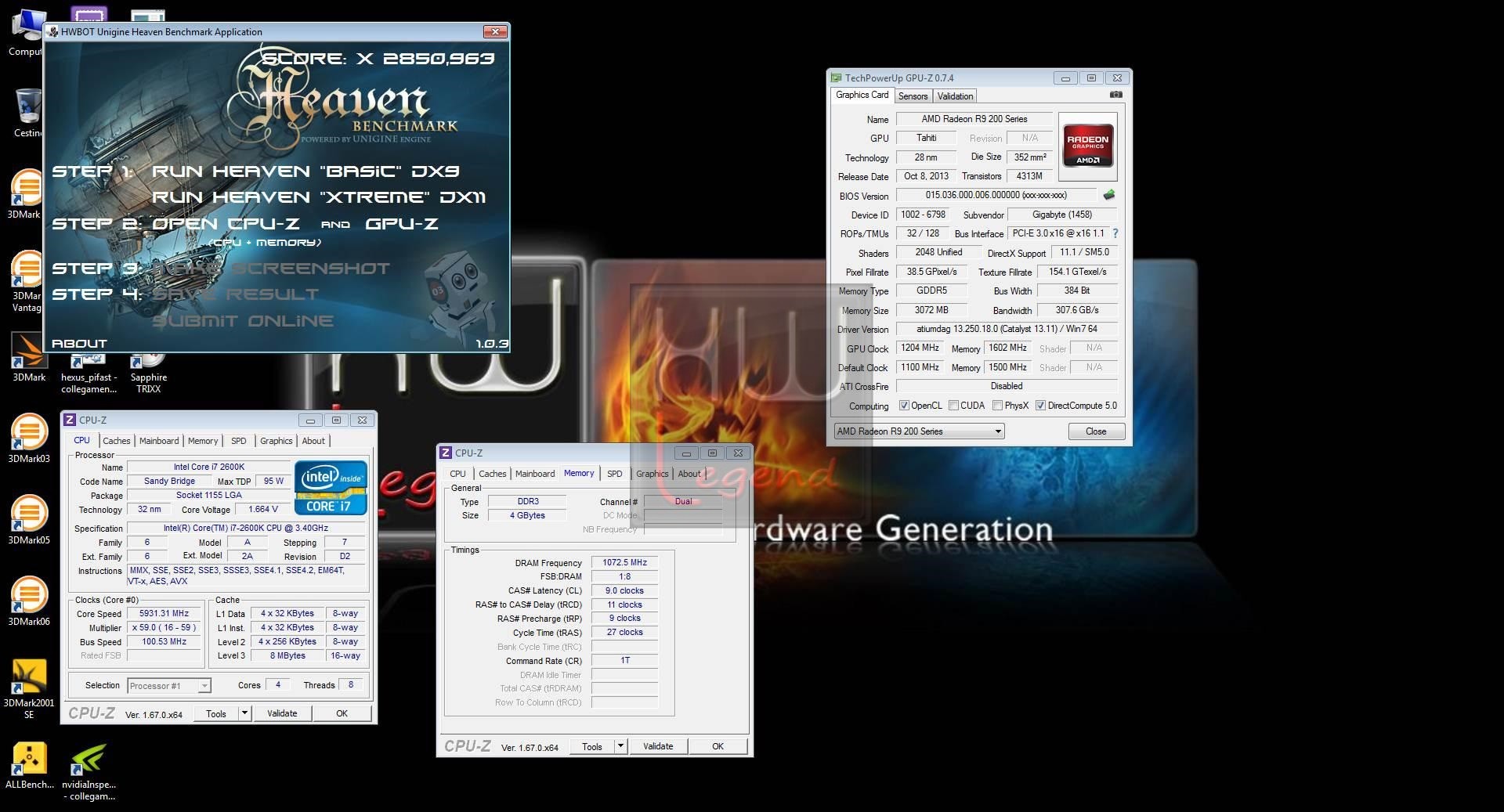Launch the 3DMark icon with orange arrow logo

click(x=28, y=358)
